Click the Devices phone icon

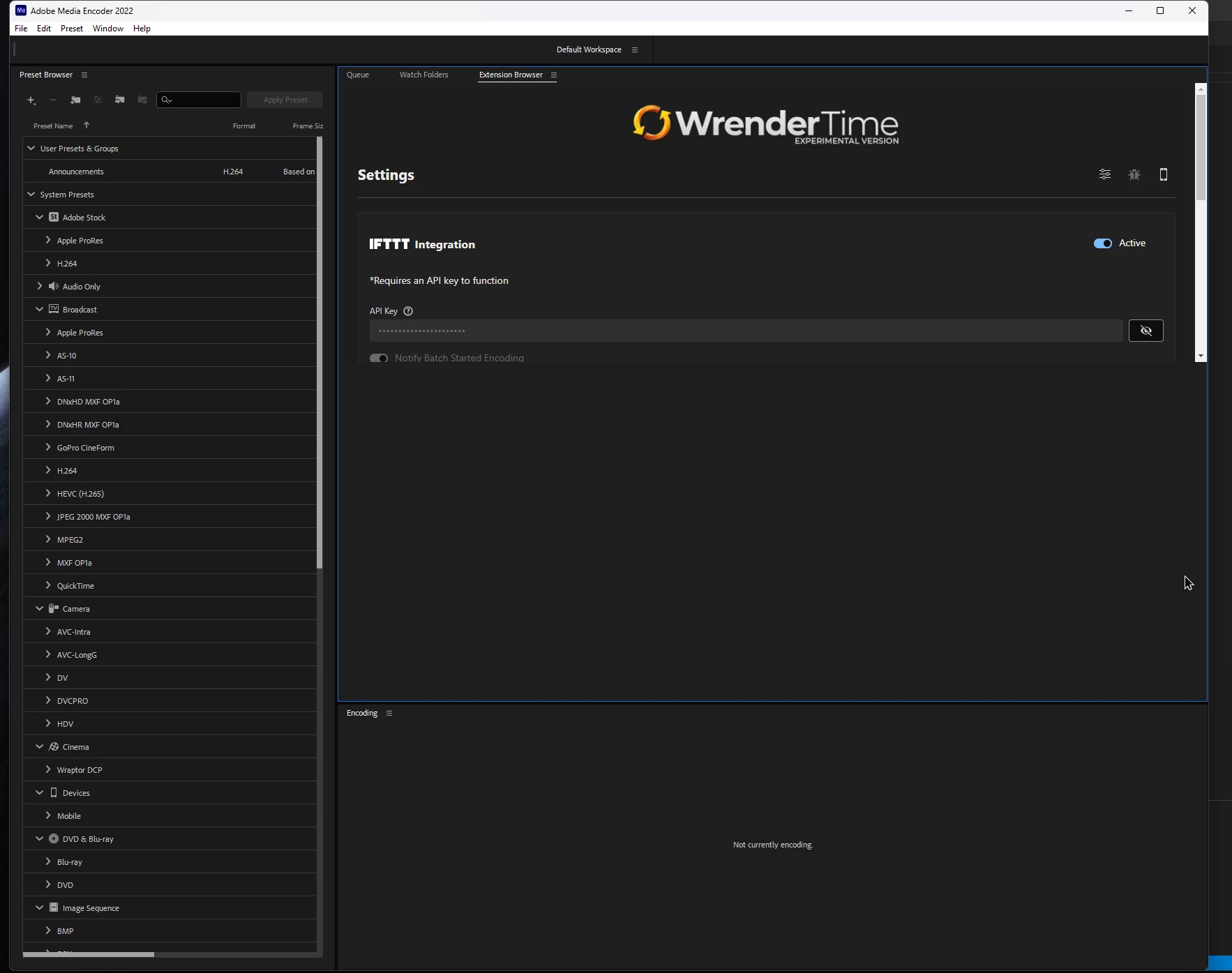pyautogui.click(x=54, y=792)
